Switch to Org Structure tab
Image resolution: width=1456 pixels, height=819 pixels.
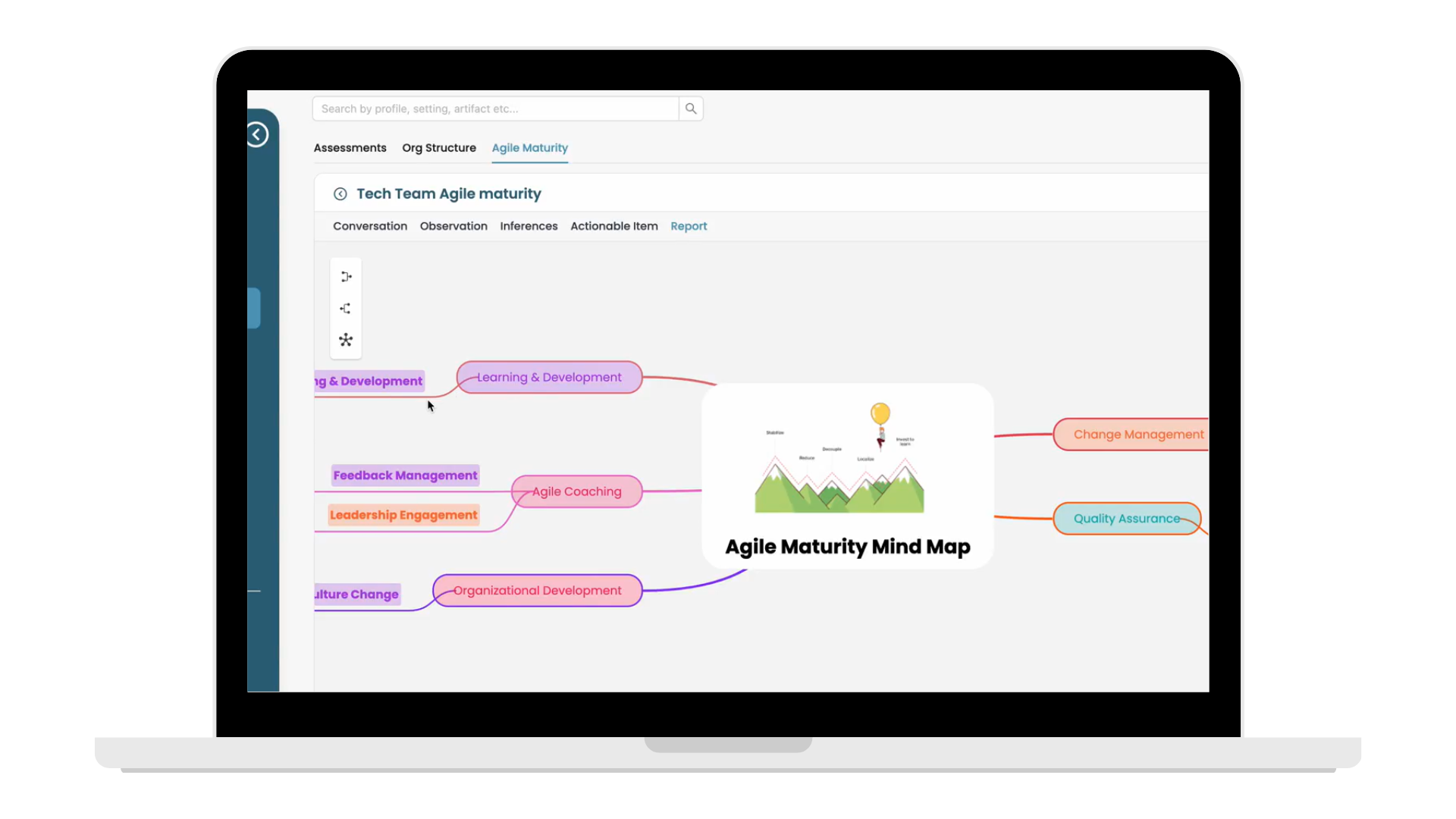coord(438,148)
